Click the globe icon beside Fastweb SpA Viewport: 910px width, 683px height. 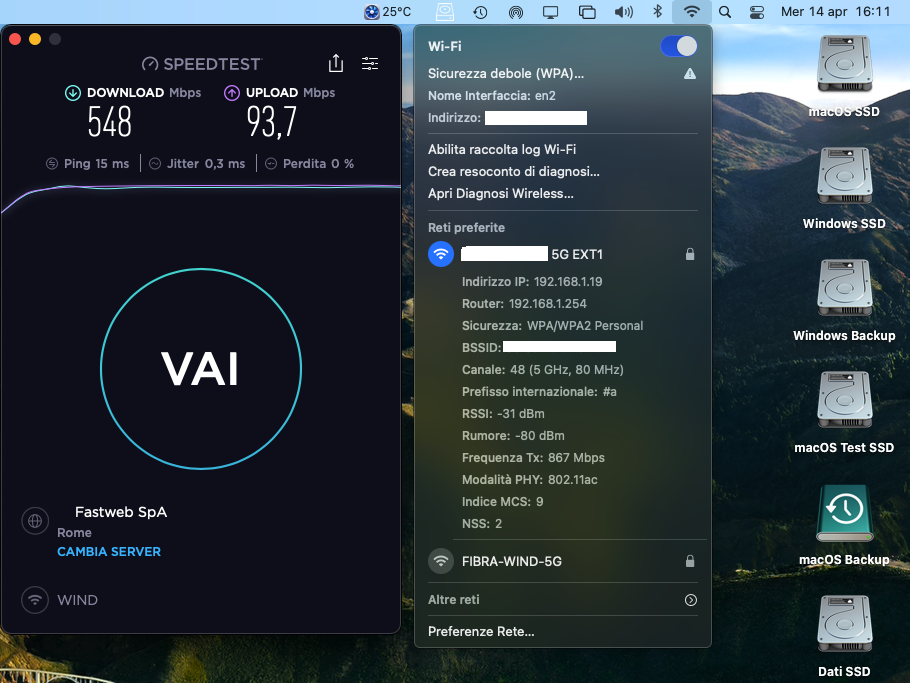pyautogui.click(x=35, y=521)
